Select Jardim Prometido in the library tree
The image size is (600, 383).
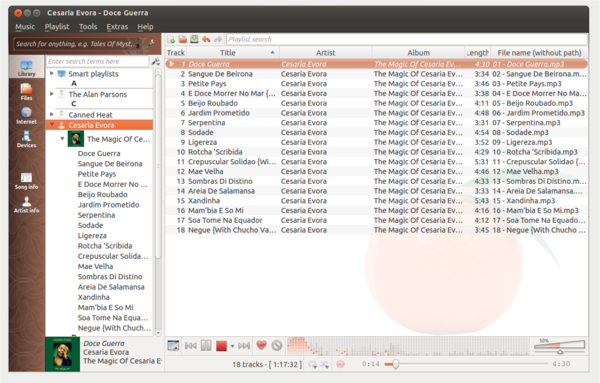point(108,205)
